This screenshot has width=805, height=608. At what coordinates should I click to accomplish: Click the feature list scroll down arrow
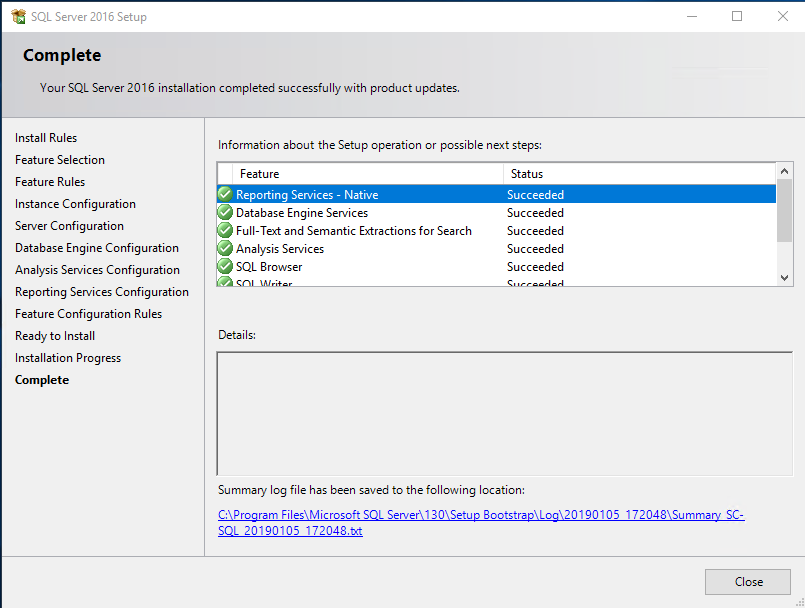[784, 278]
